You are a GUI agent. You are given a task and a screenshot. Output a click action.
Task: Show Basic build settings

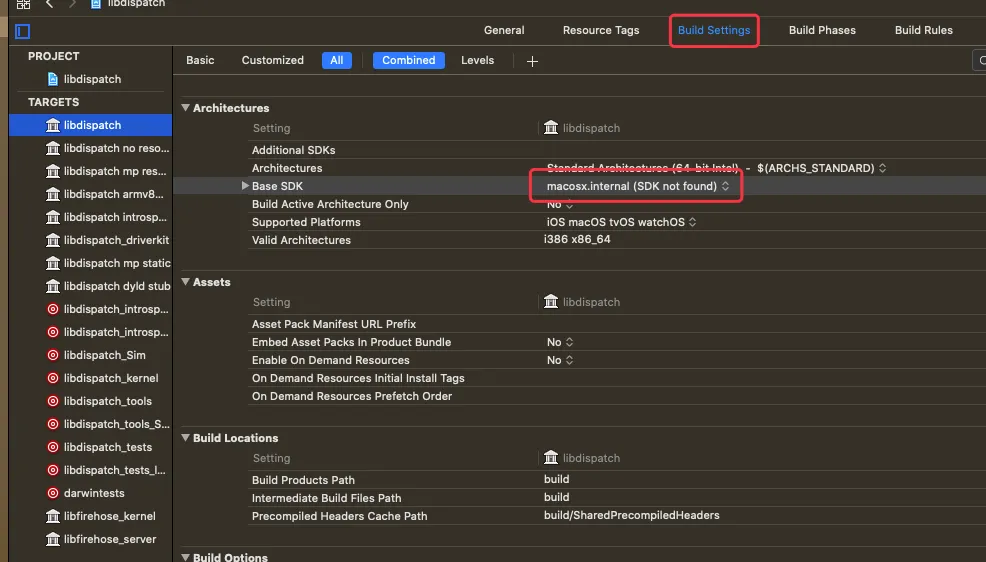coord(200,60)
